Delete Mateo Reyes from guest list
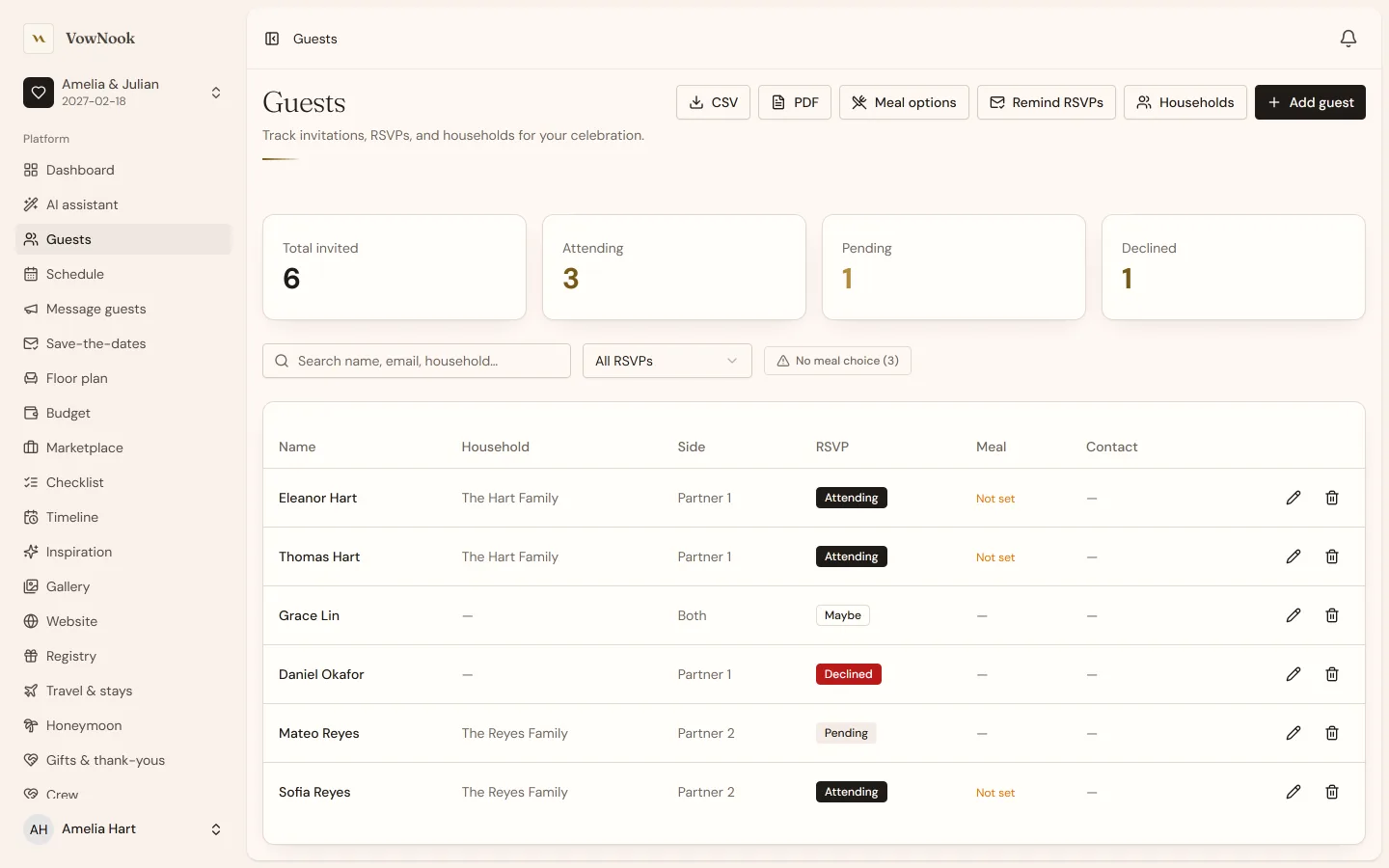The width and height of the screenshot is (1389, 868). 1332,733
